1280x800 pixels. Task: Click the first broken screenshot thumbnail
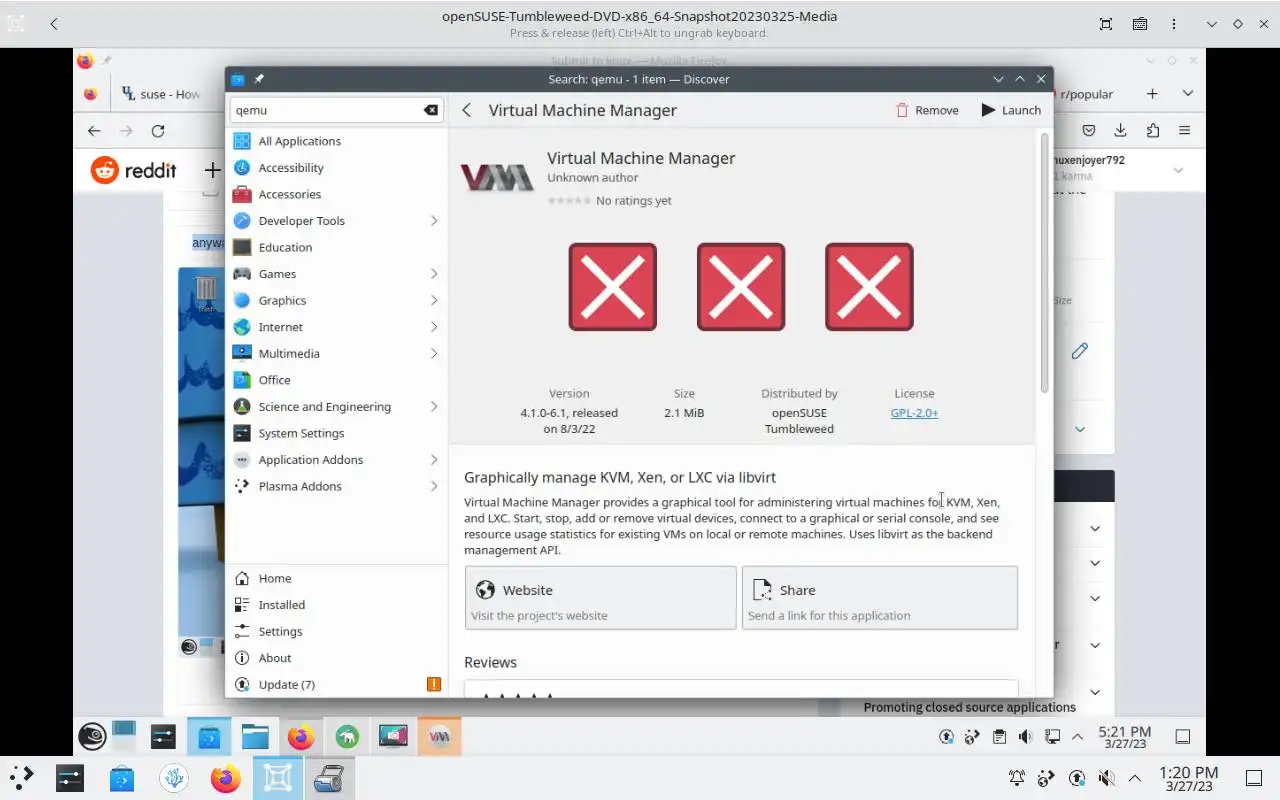(613, 287)
